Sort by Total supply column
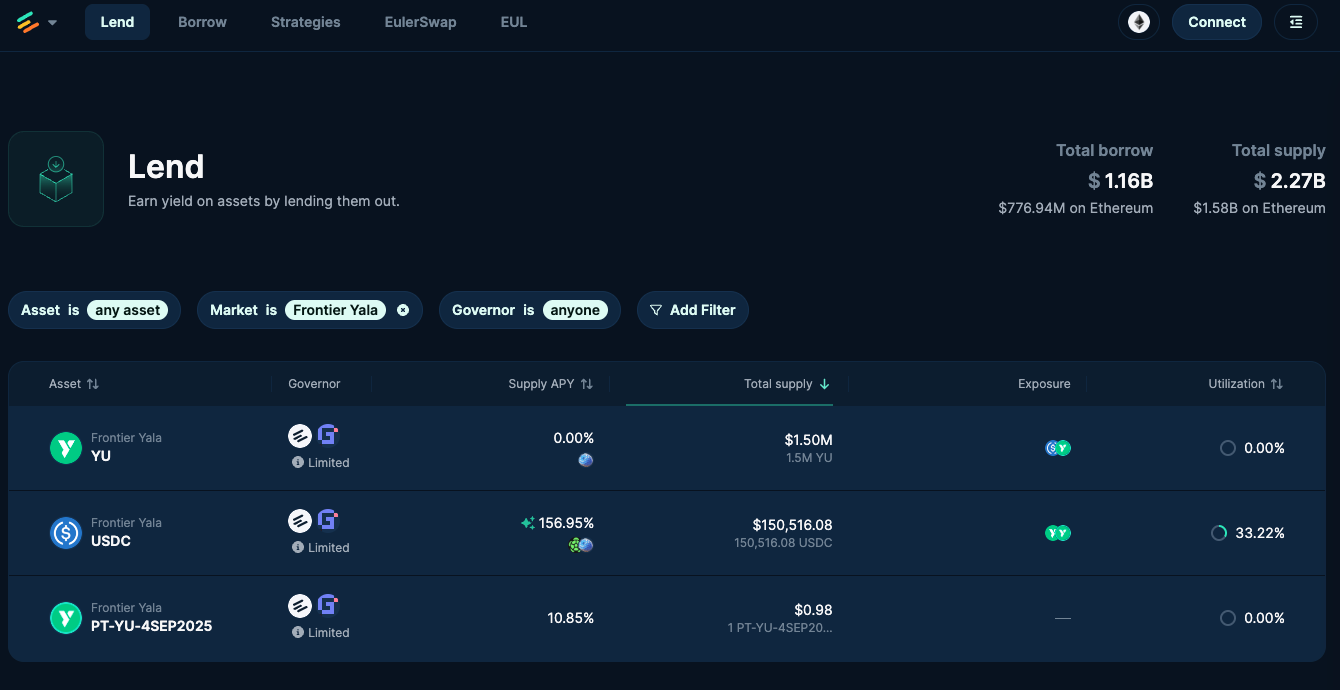Image resolution: width=1340 pixels, height=690 pixels. (787, 384)
